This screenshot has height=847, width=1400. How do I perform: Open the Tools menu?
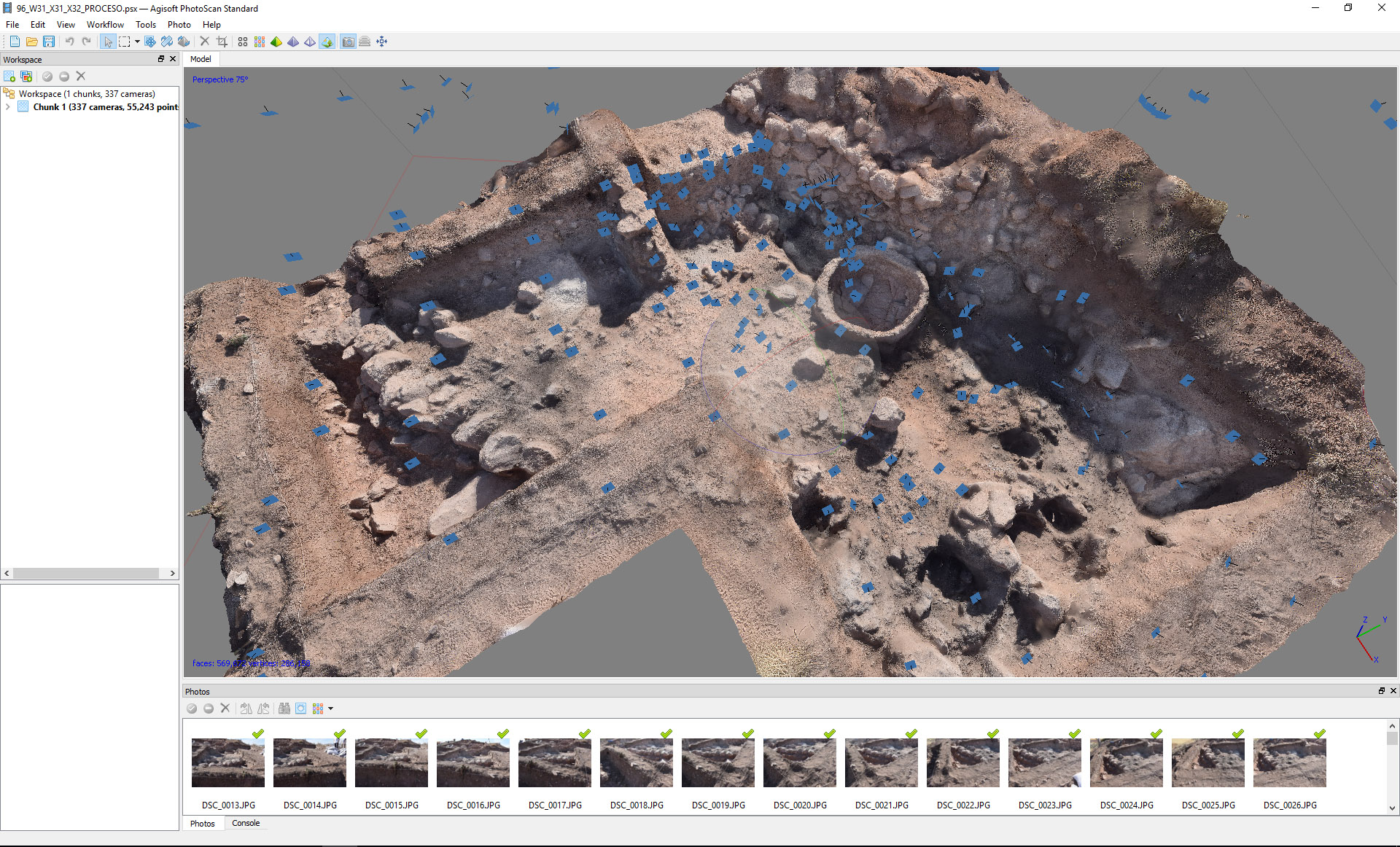tap(145, 25)
